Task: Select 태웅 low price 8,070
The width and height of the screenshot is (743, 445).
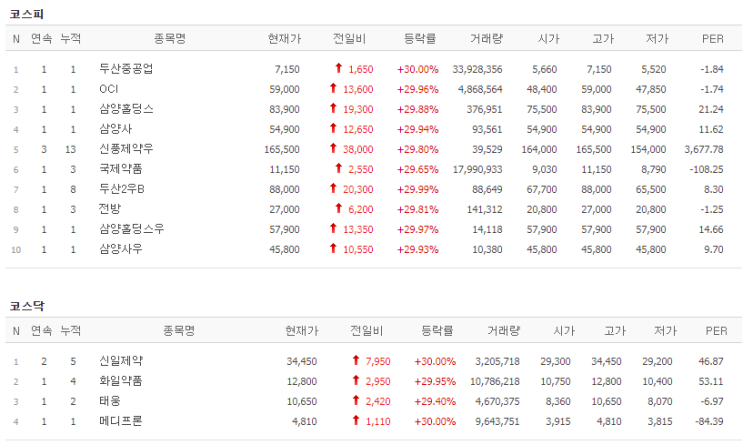Action: [660, 401]
